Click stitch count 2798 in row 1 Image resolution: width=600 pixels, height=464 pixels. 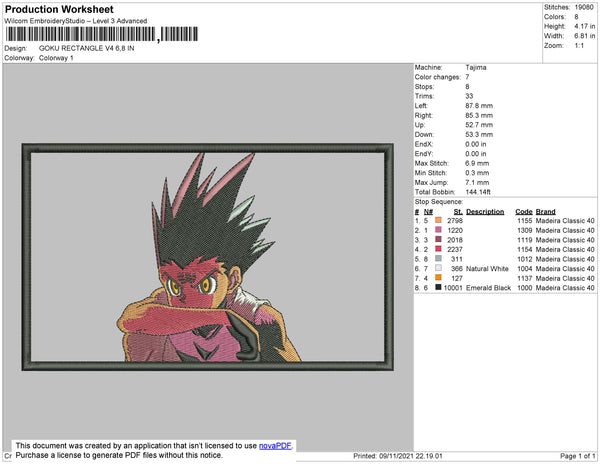coord(455,221)
